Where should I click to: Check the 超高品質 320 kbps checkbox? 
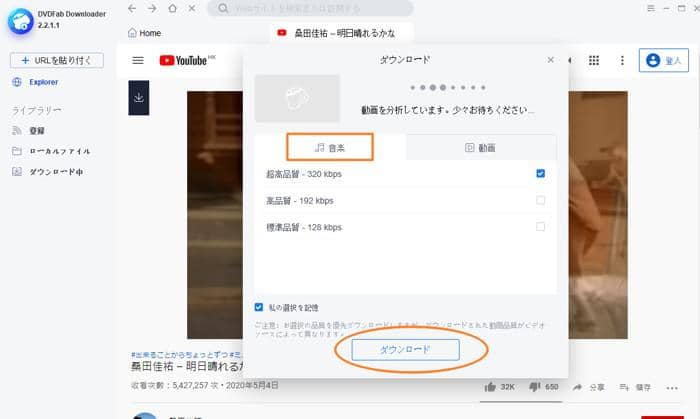(x=540, y=173)
